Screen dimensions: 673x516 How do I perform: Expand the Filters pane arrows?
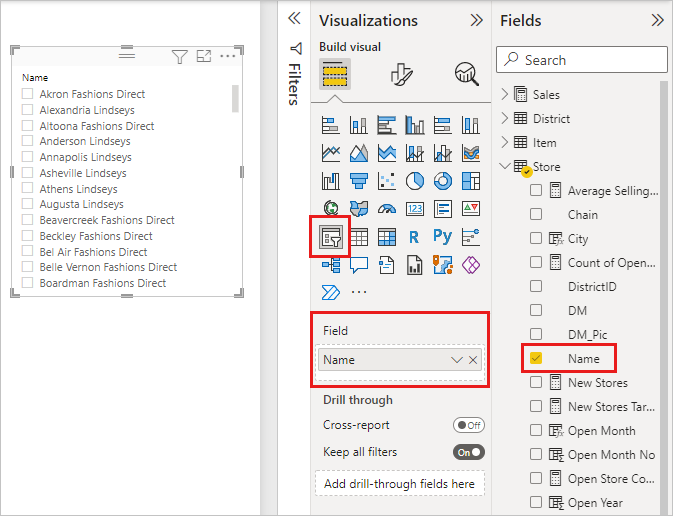pos(294,18)
